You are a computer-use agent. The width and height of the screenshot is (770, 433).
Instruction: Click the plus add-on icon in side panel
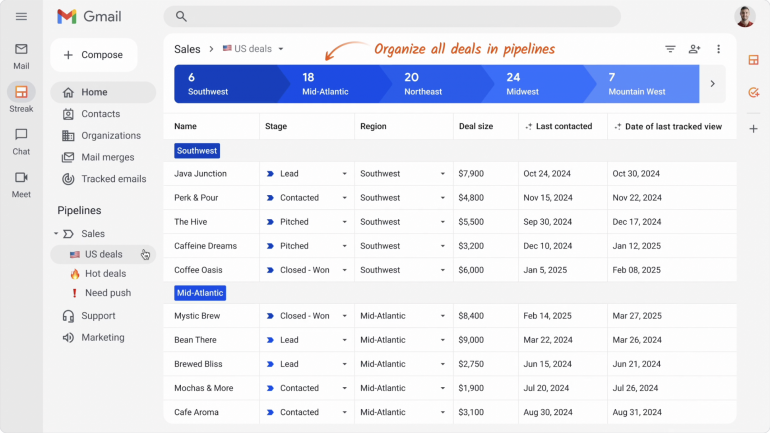click(x=753, y=129)
